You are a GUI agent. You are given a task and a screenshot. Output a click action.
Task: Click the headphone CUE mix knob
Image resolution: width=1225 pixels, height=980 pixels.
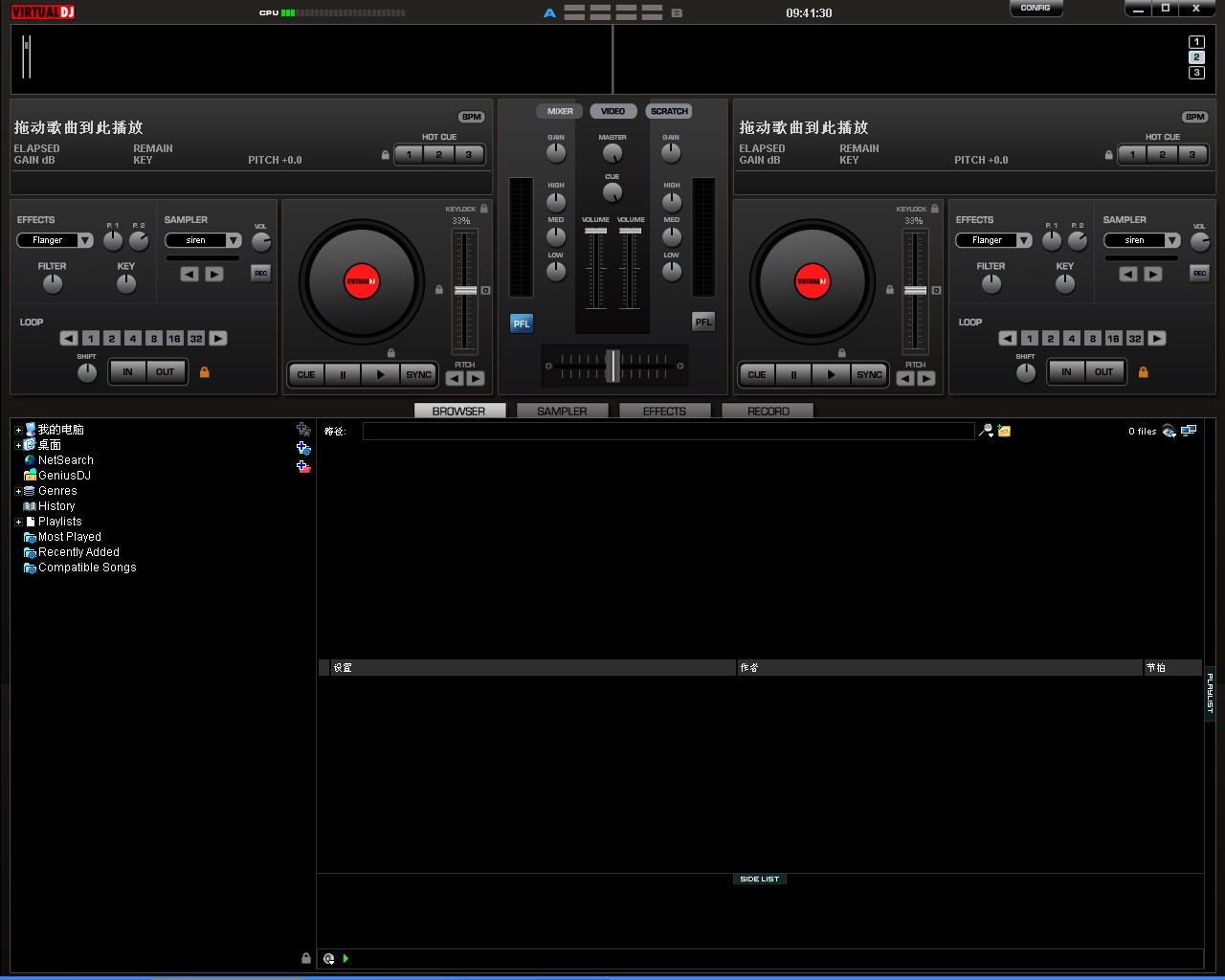pos(612,192)
